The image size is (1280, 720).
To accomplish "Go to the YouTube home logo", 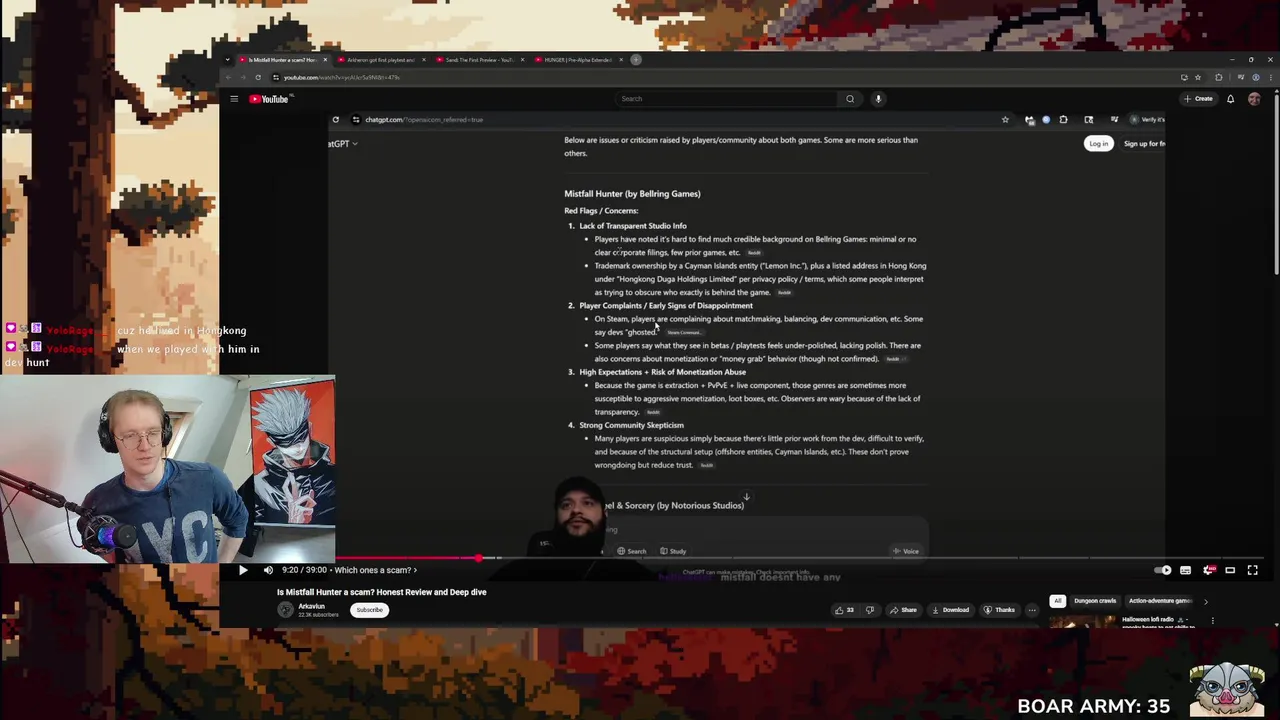I will [269, 99].
